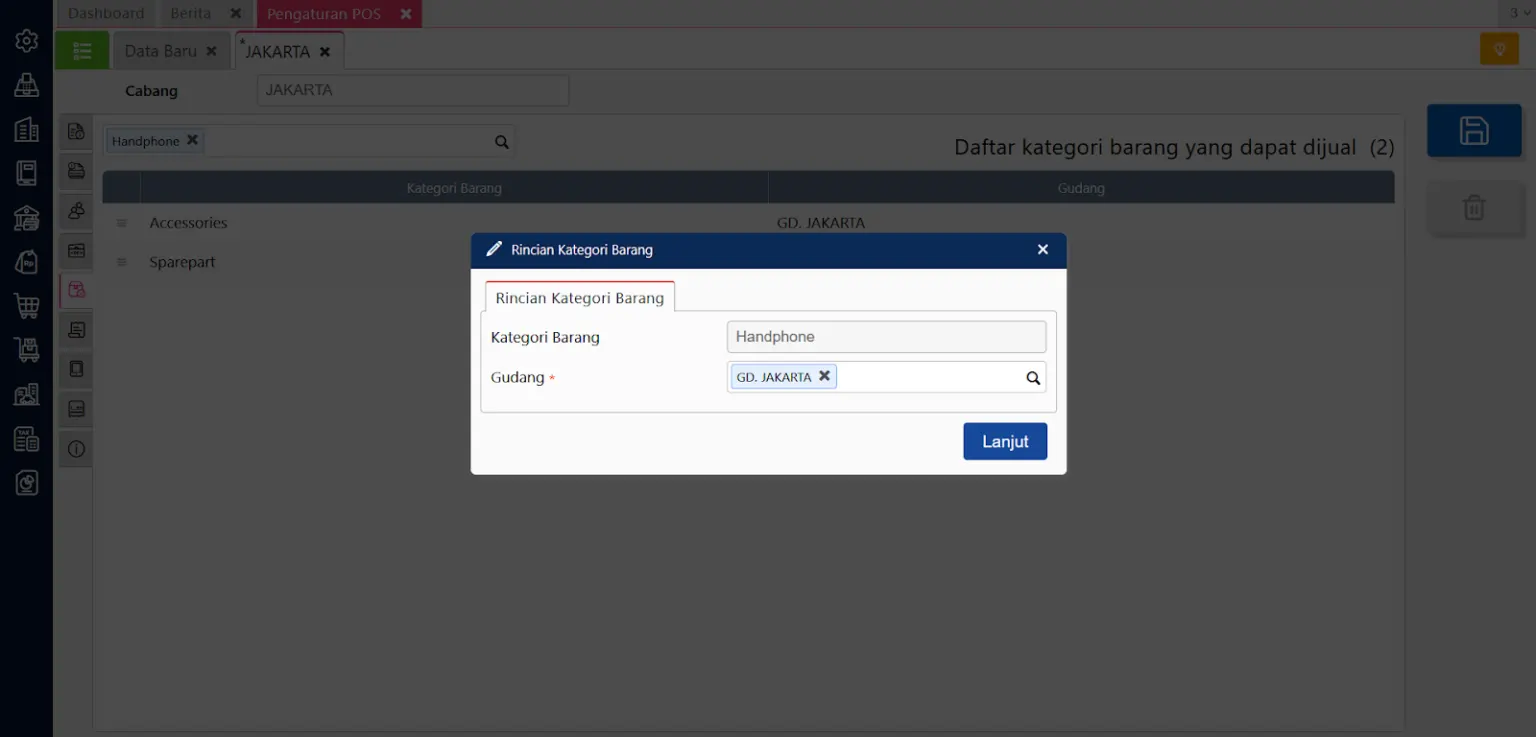The height and width of the screenshot is (737, 1536).
Task: Select the table layout side tab icon
Action: pos(76,250)
